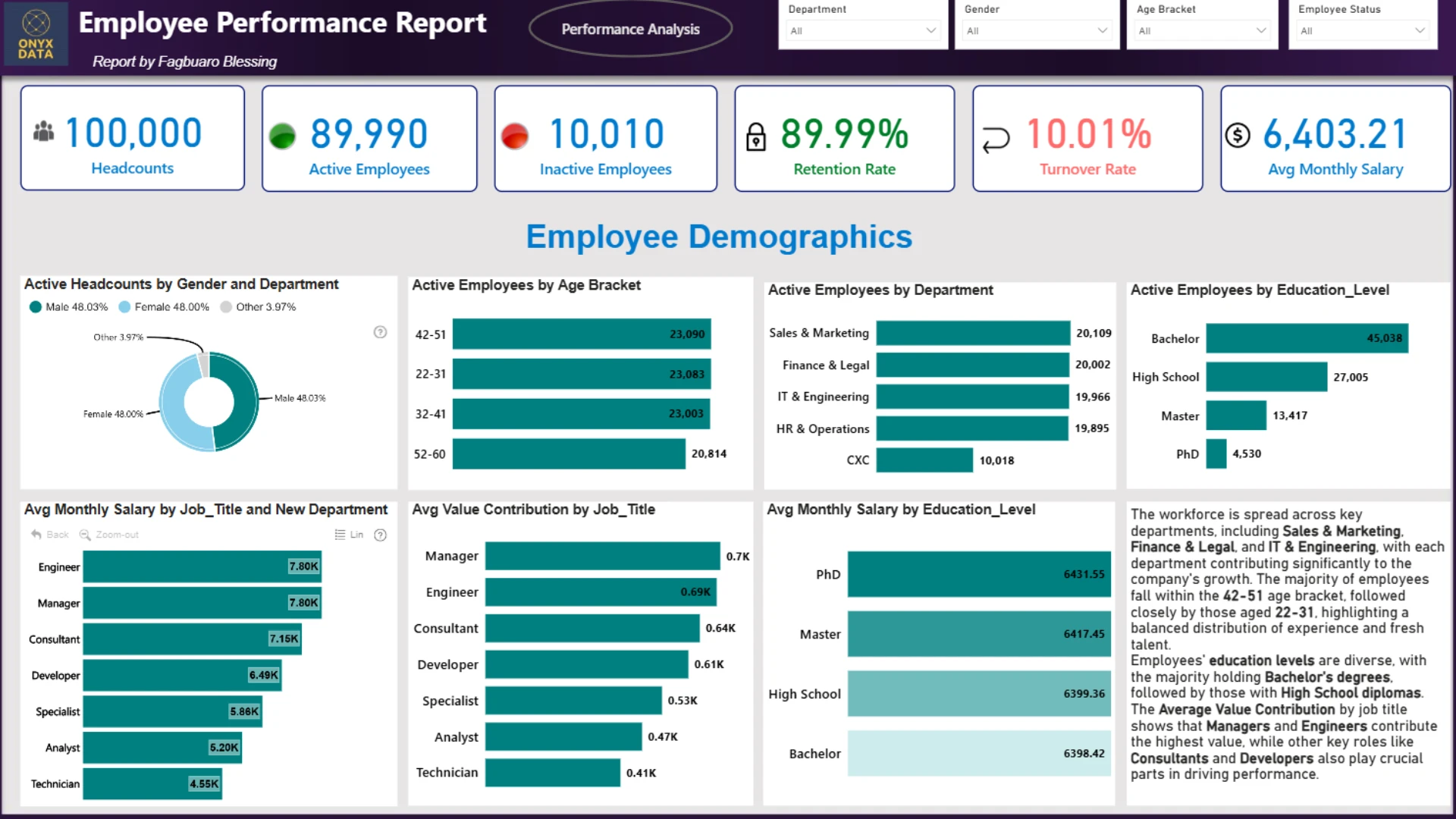Screen dimensions: 1456x819
Task: Click PhD average salary bar 6431.55
Action: [979, 574]
